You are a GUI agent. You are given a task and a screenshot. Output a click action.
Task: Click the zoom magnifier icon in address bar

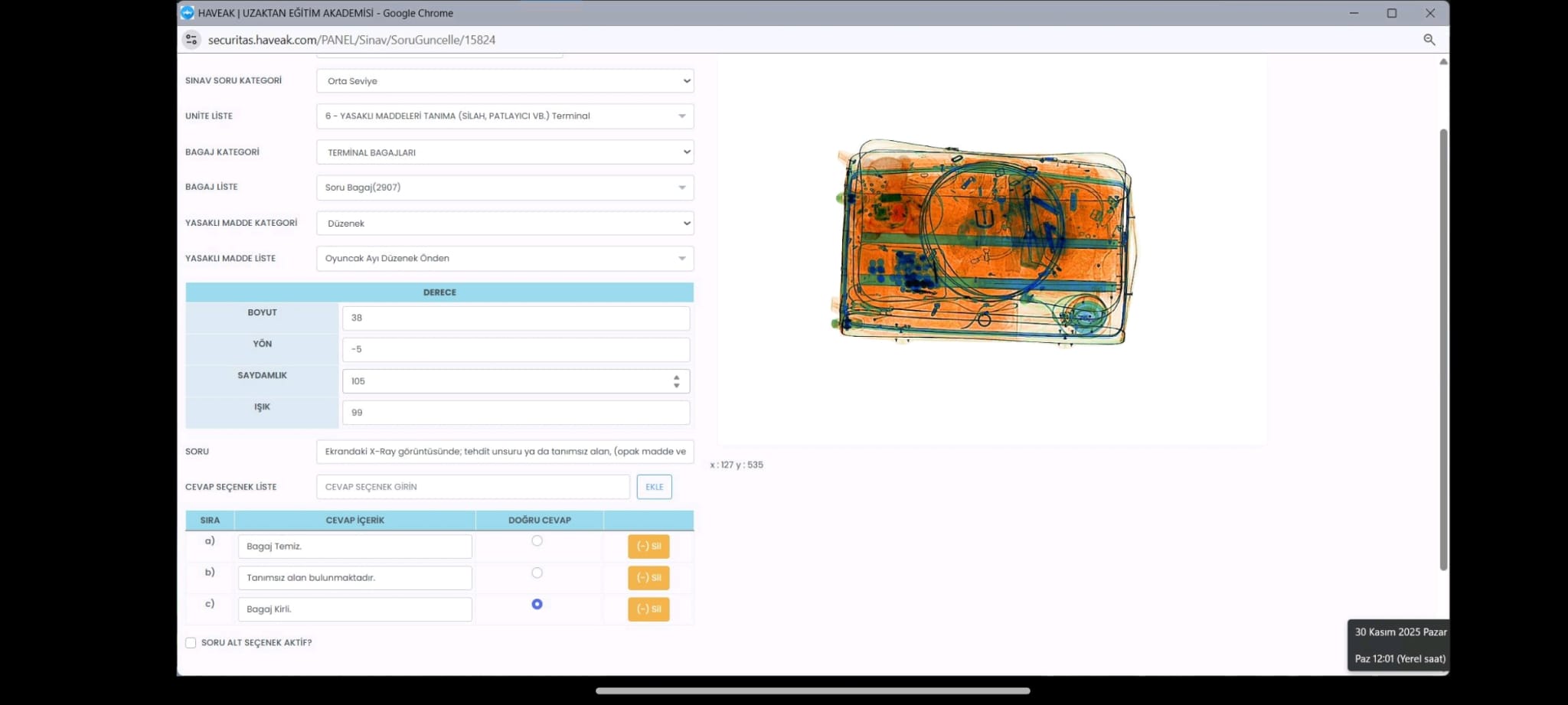click(x=1429, y=40)
